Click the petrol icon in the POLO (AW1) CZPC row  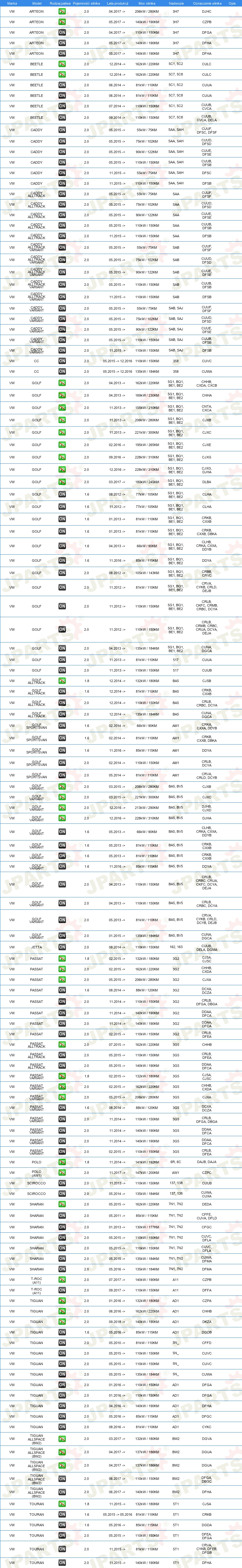tap(62, 1172)
